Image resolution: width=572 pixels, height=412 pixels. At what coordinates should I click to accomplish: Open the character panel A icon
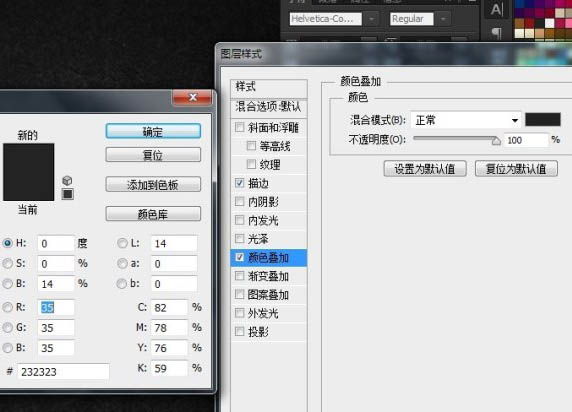point(496,10)
